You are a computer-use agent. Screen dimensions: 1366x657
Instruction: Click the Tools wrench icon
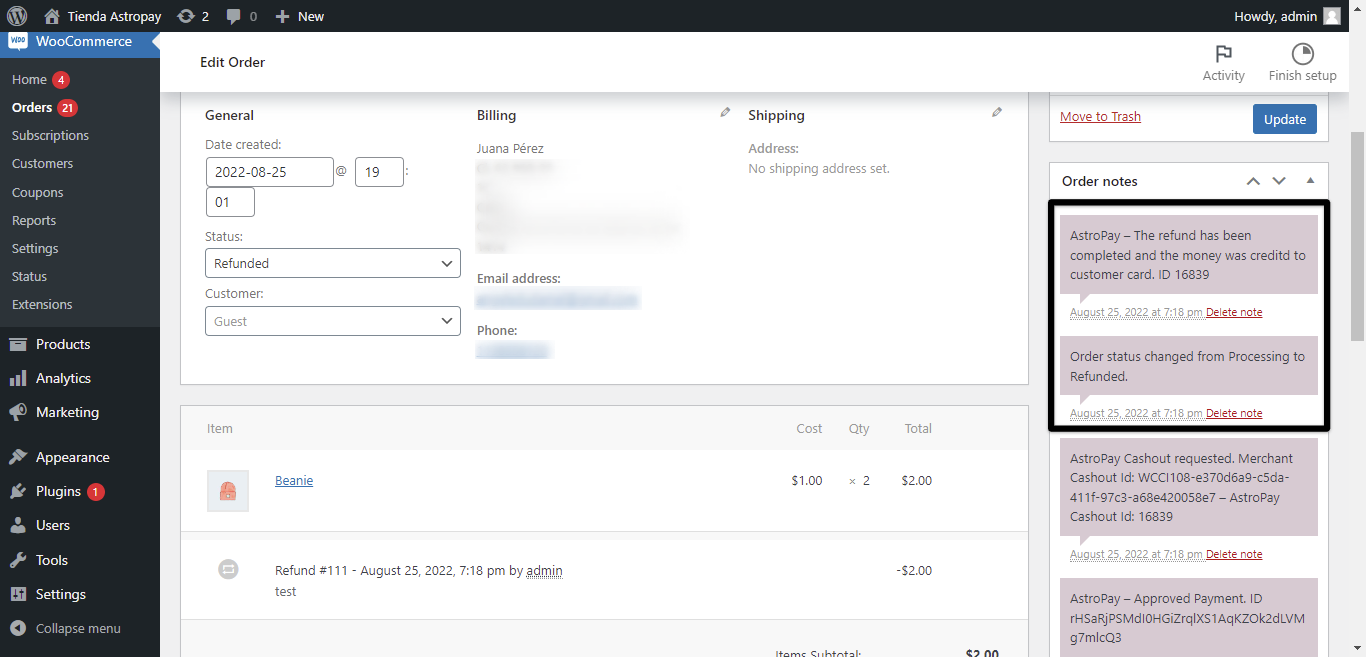[x=18, y=560]
